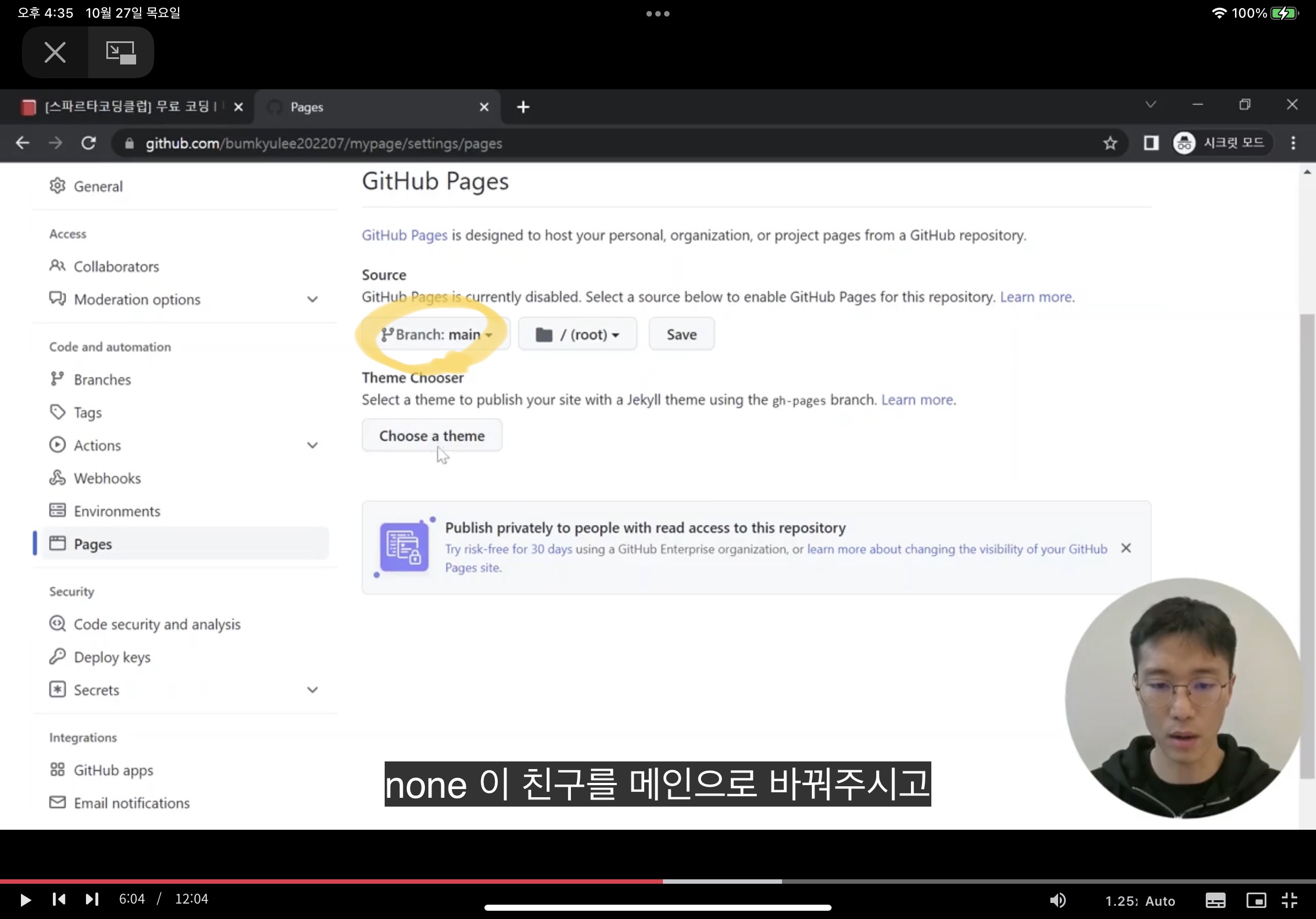Viewport: 1316px width, 919px height.
Task: Select the Pages browser tab
Action: (376, 107)
